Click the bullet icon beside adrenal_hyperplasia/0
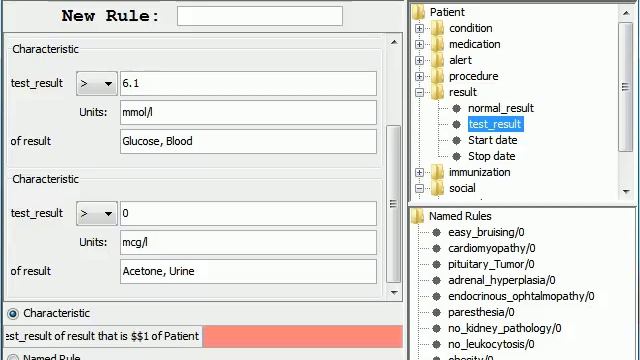This screenshot has height=360, width=640. [437, 280]
